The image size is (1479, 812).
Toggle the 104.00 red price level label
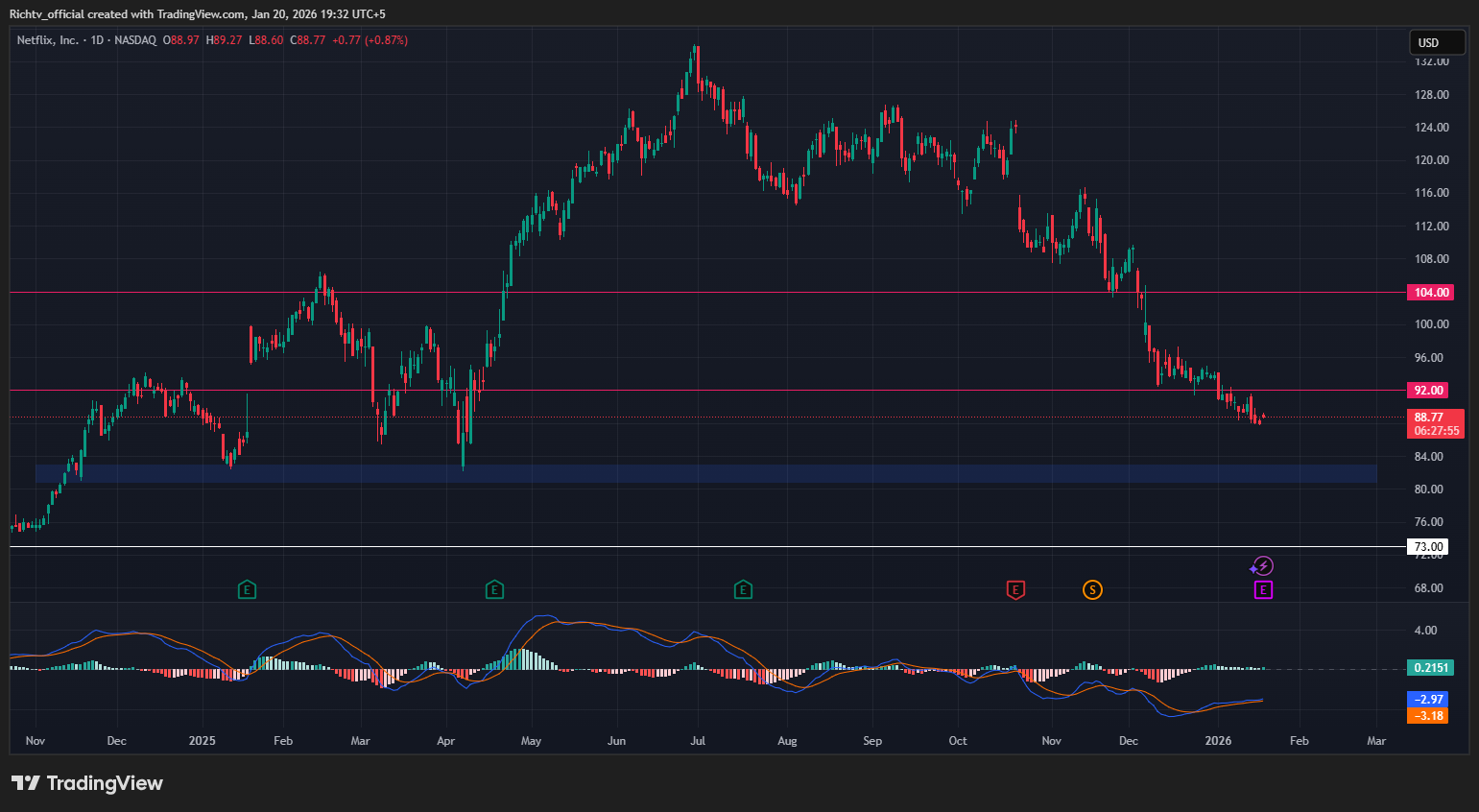tap(1429, 292)
